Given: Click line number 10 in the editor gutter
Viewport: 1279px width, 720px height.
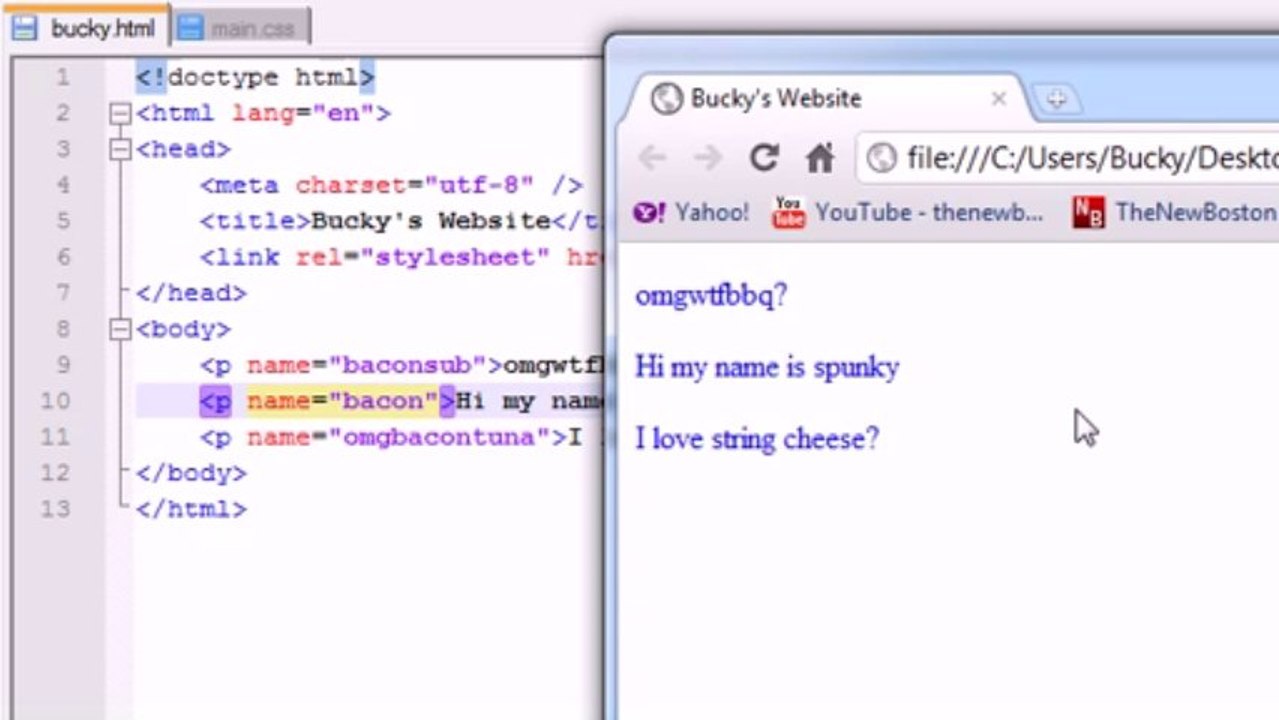Looking at the screenshot, I should (55, 401).
